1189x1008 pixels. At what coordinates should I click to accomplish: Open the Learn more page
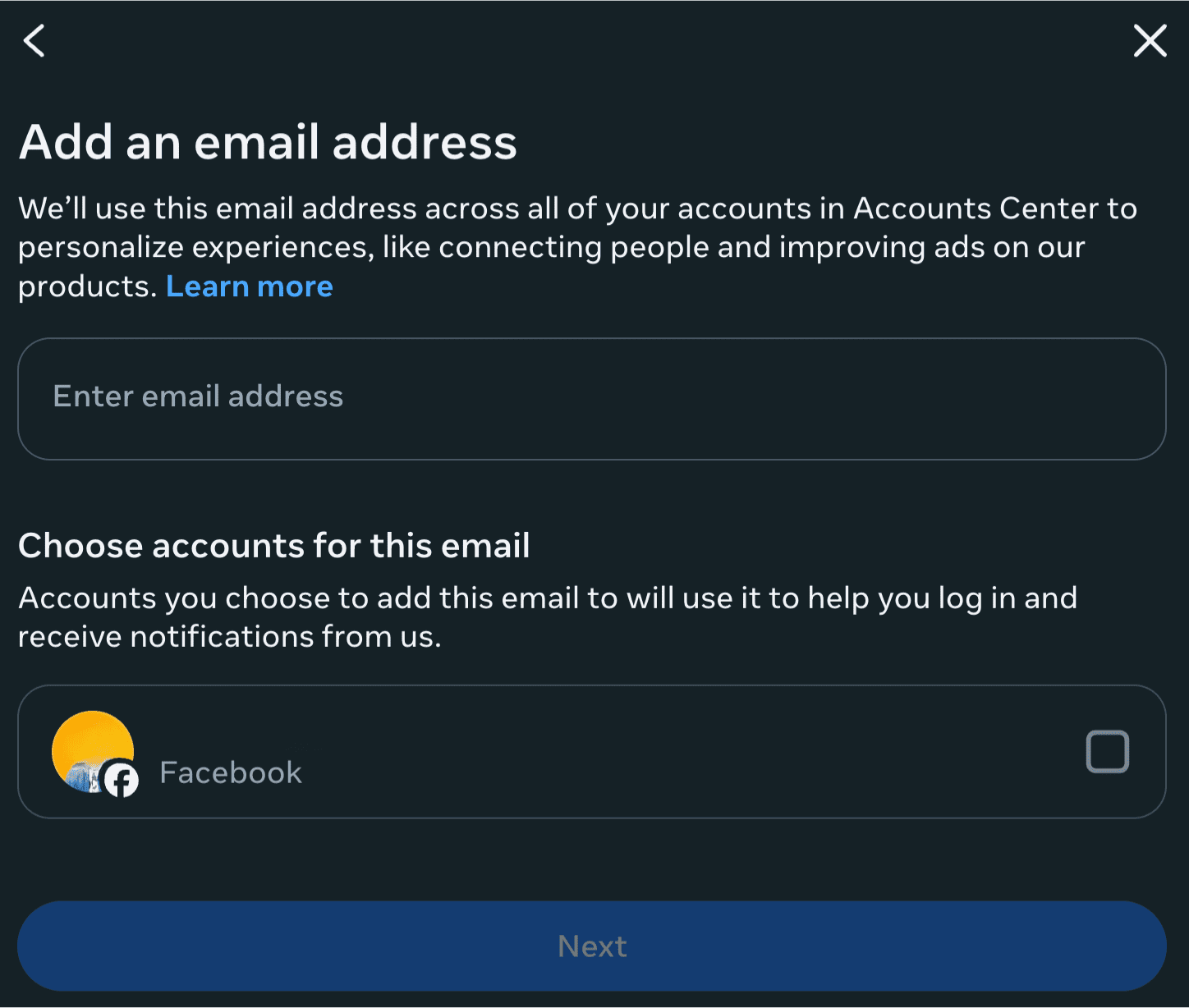pos(249,286)
